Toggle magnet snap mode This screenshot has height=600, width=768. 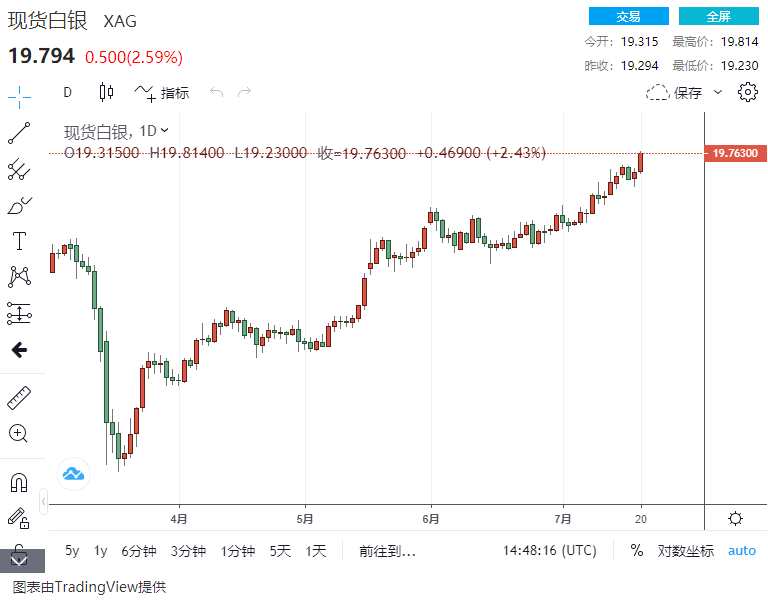[x=19, y=483]
